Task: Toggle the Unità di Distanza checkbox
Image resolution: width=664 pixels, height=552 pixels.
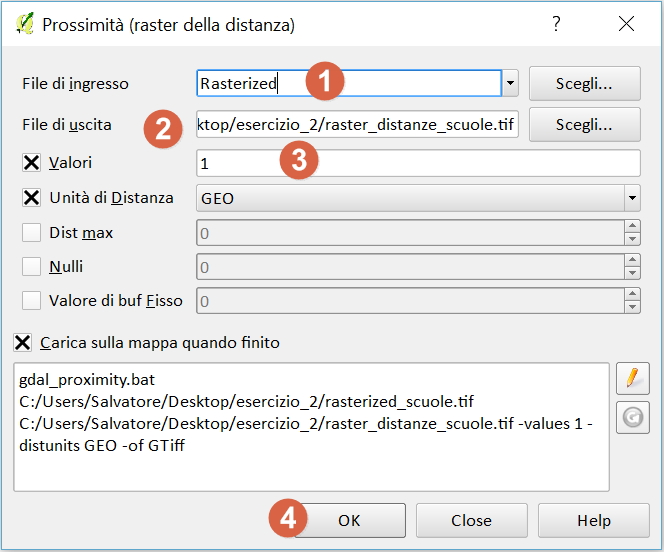Action: pos(31,198)
